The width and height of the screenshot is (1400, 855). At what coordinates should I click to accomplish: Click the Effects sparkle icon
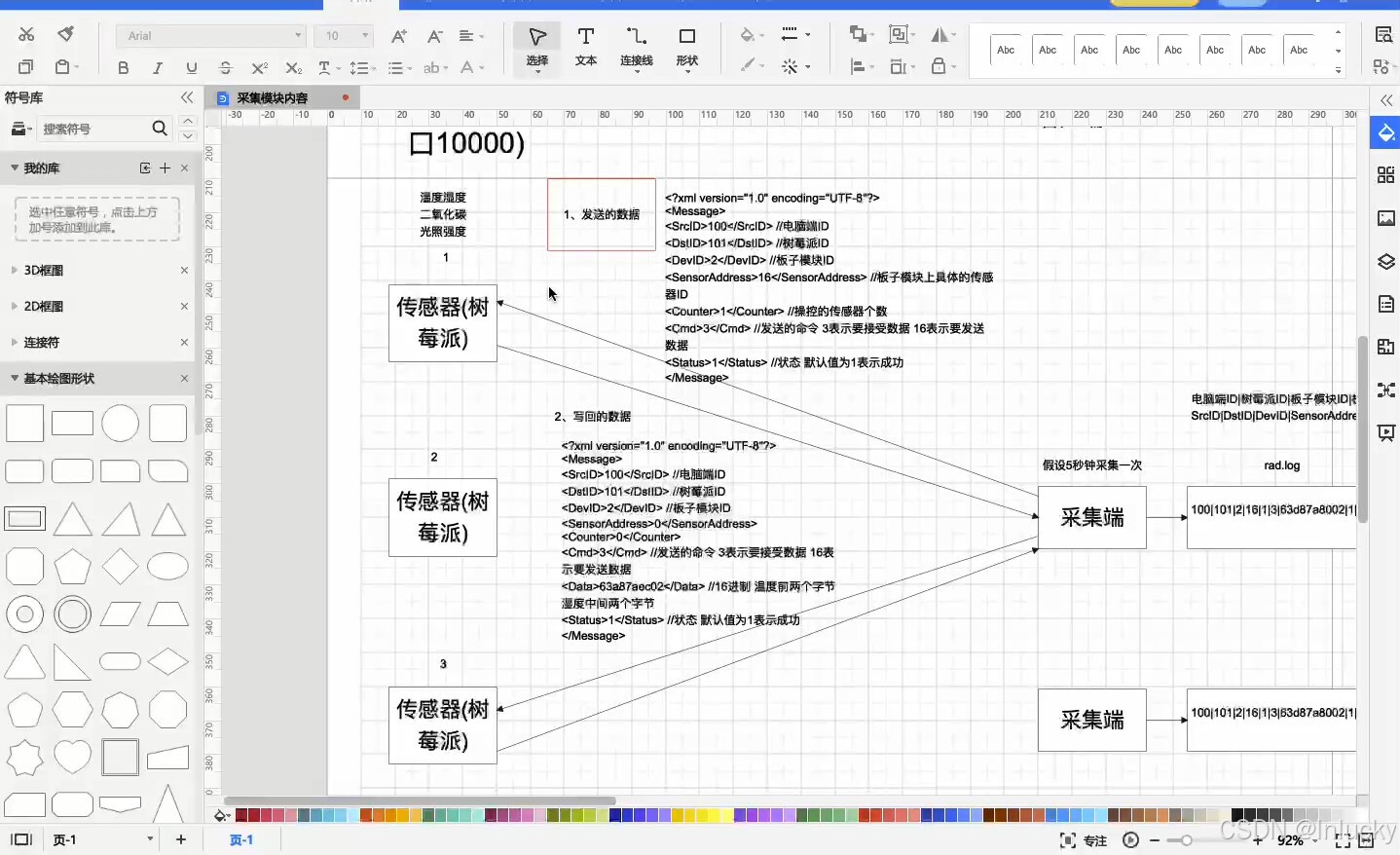[790, 66]
